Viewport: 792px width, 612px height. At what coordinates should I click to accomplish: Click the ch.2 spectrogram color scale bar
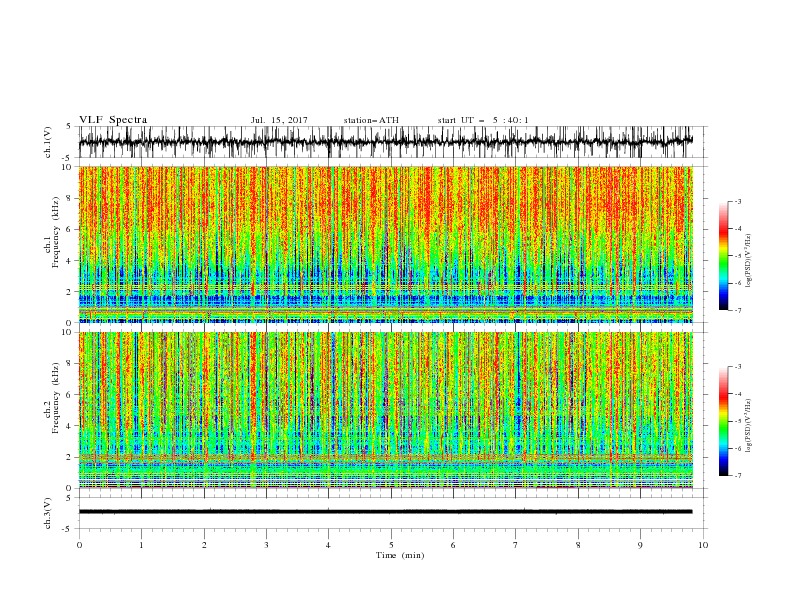pyautogui.click(x=723, y=421)
